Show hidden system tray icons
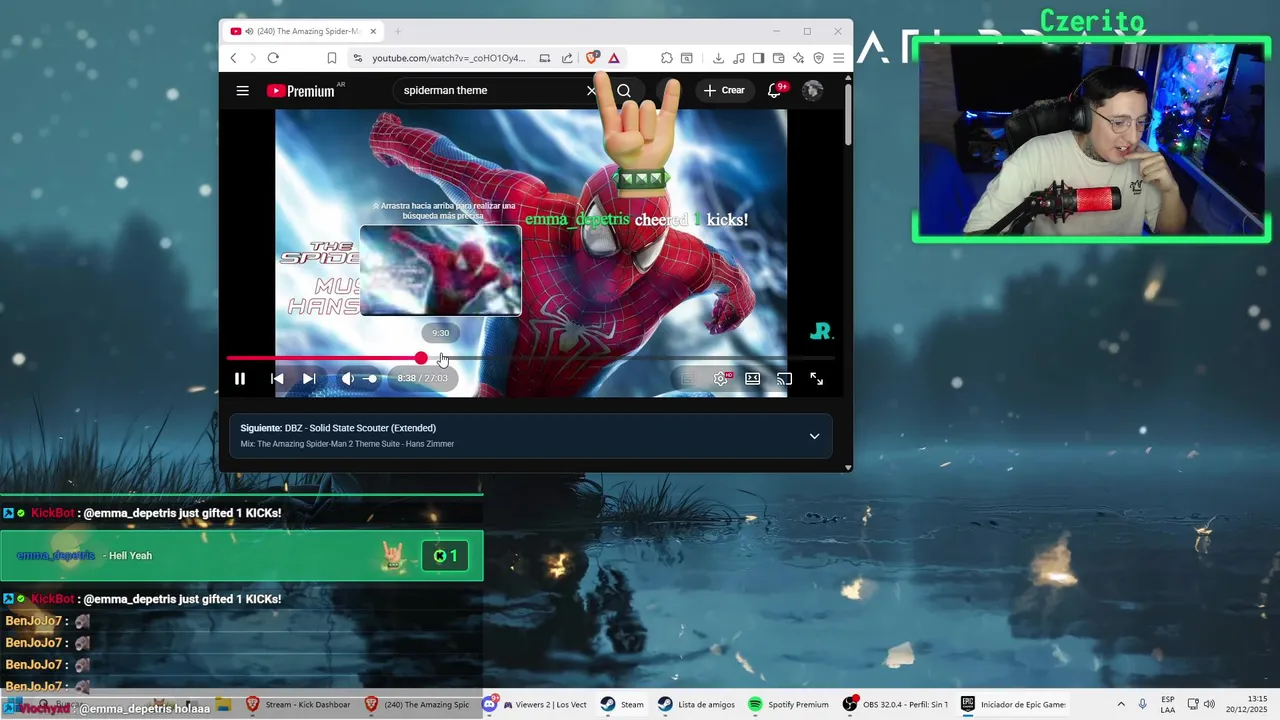The height and width of the screenshot is (720, 1280). [1120, 704]
